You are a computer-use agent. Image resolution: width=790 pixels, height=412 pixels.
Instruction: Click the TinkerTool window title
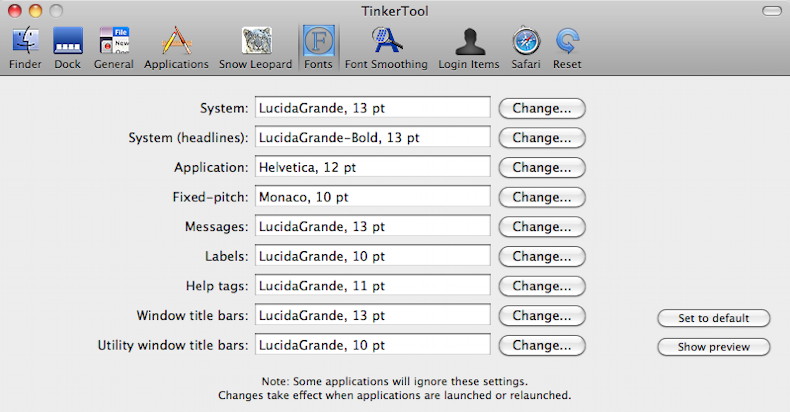click(394, 11)
